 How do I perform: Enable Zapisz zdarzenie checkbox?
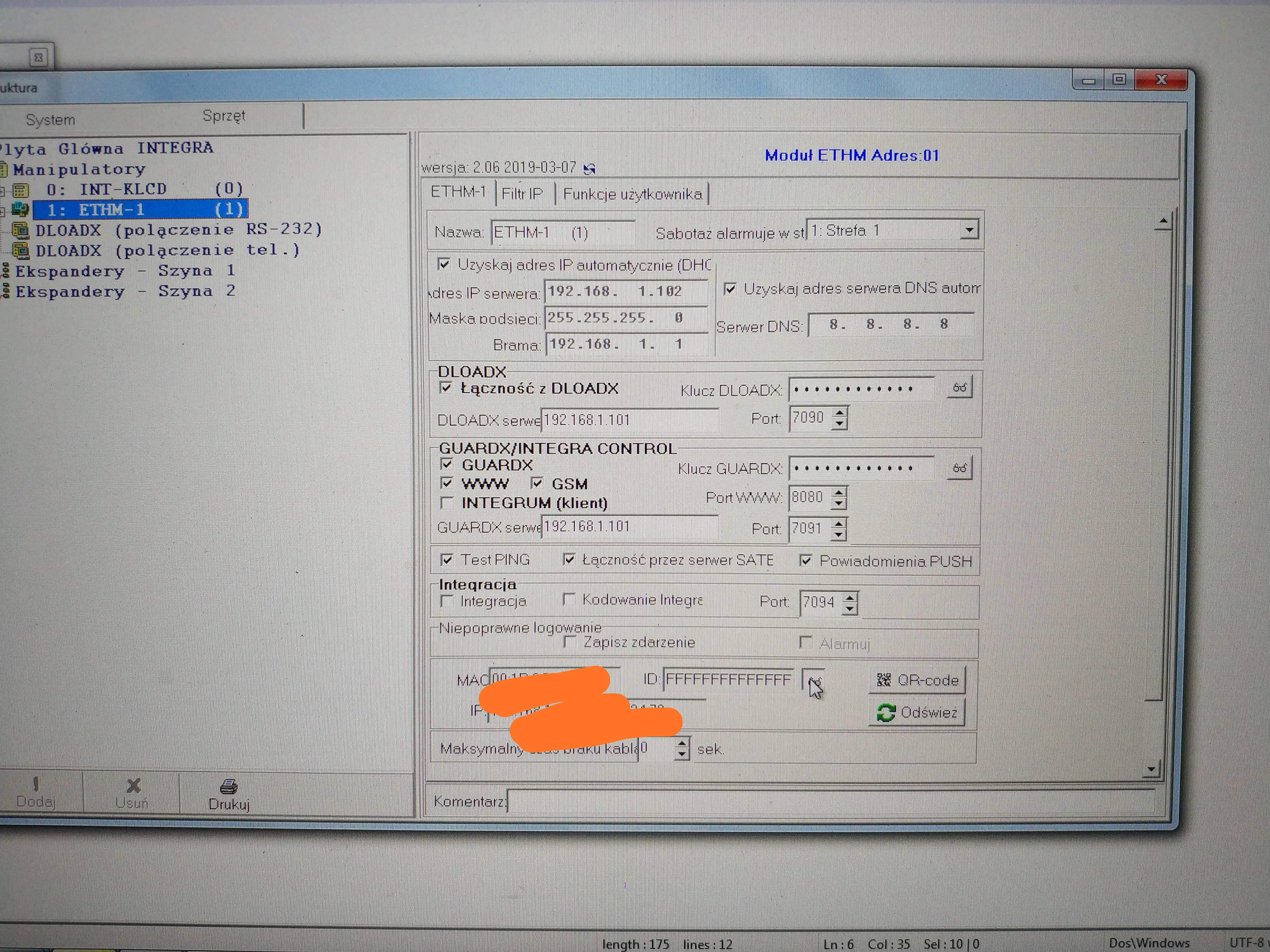(x=570, y=642)
